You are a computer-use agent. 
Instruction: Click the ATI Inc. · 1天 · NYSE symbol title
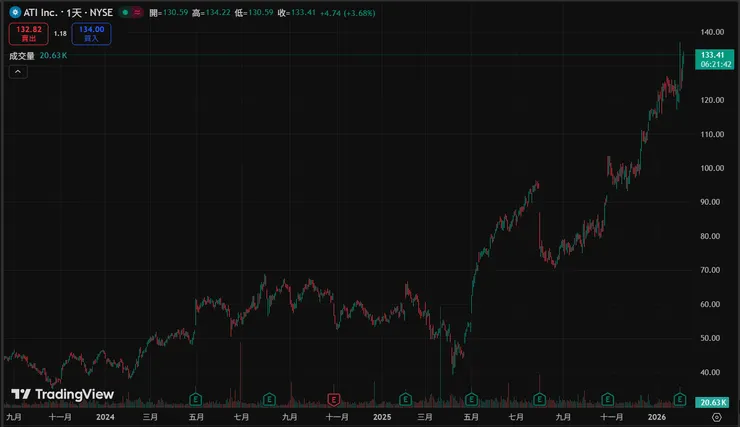click(x=68, y=13)
